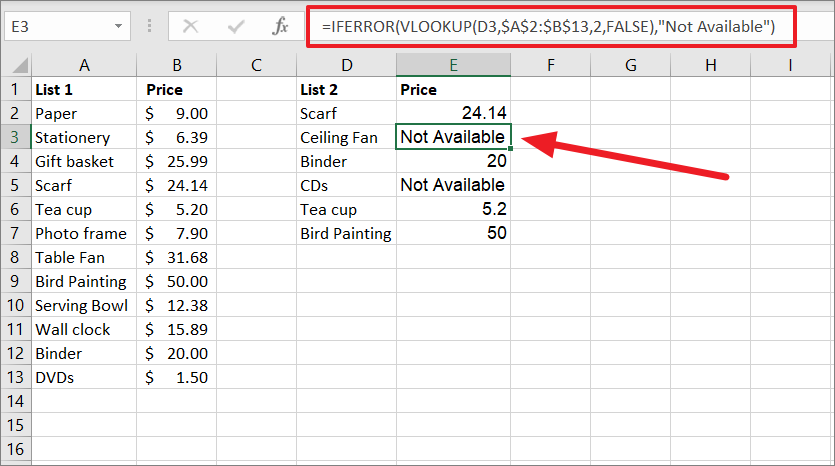835x466 pixels.
Task: Click 'Bird Painting' in List 2 column
Action: [x=347, y=233]
